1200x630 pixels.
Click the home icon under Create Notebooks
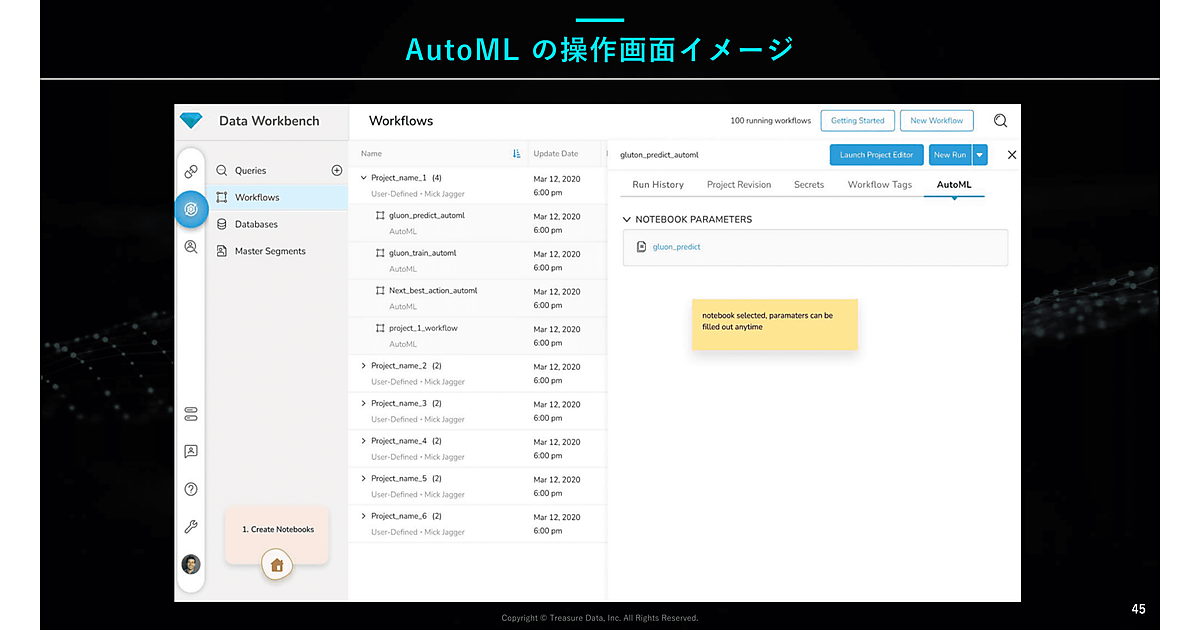[277, 565]
